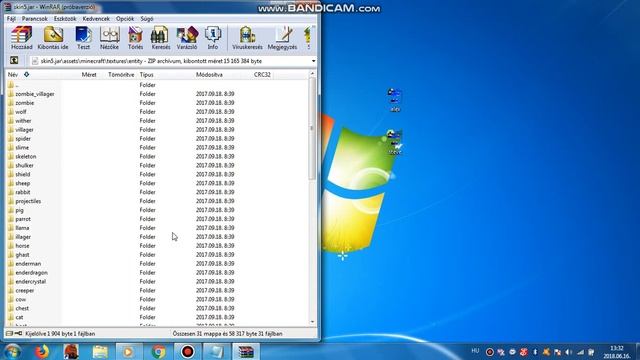This screenshot has width=640, height=360.
Task: Go up one folder level button
Action: click(14, 61)
